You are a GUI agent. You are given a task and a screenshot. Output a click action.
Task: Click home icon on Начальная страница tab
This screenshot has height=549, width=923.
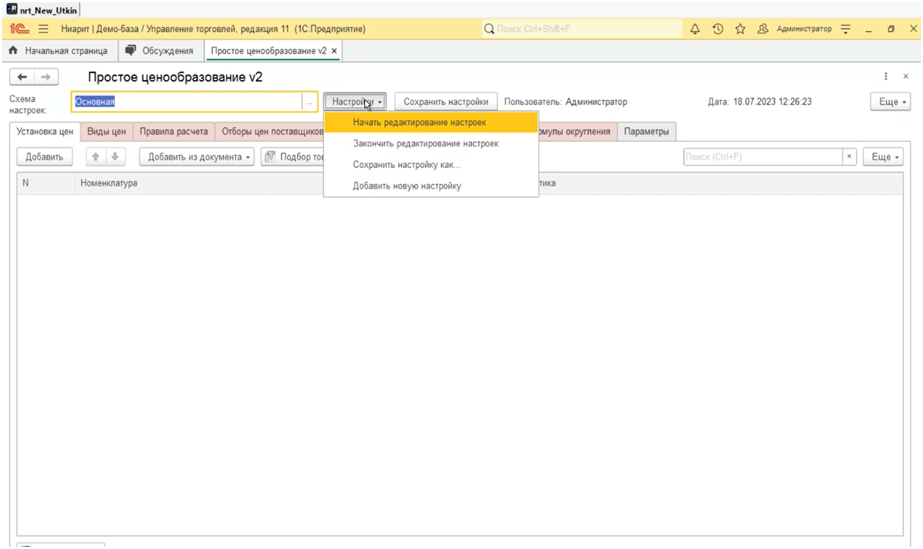14,51
